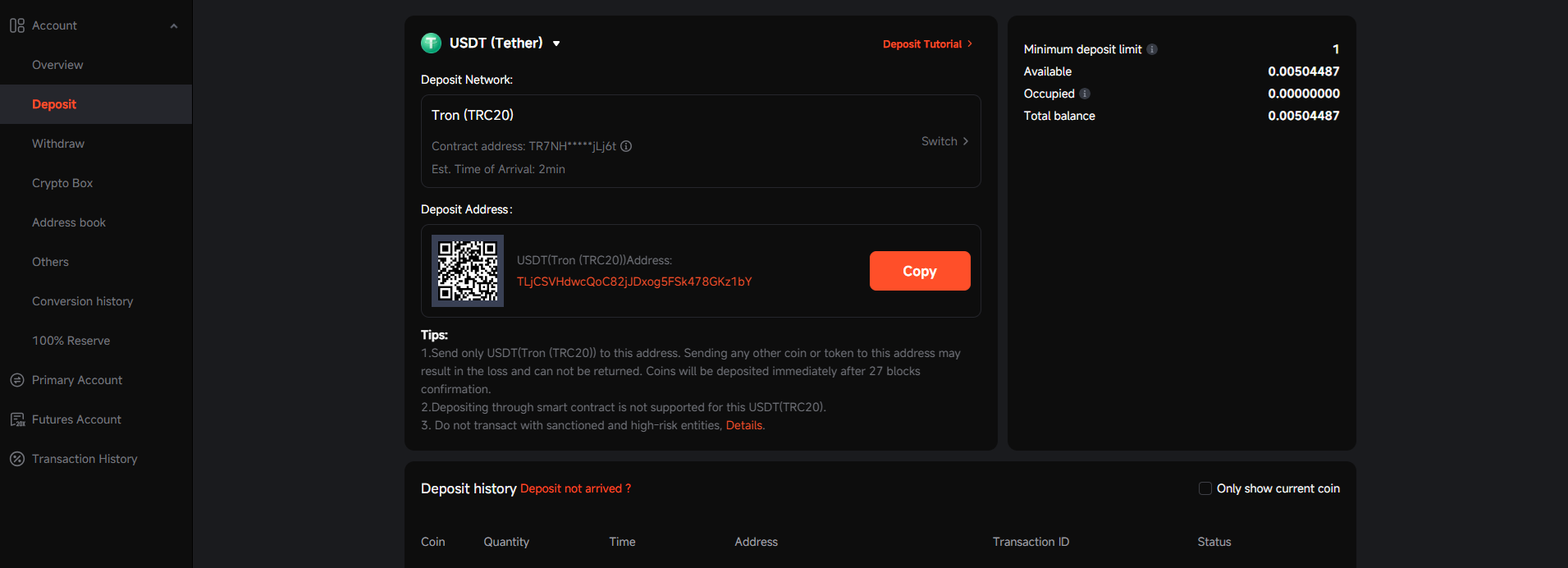This screenshot has height=568, width=1568.
Task: Click the Available balance value
Action: coord(1304,71)
